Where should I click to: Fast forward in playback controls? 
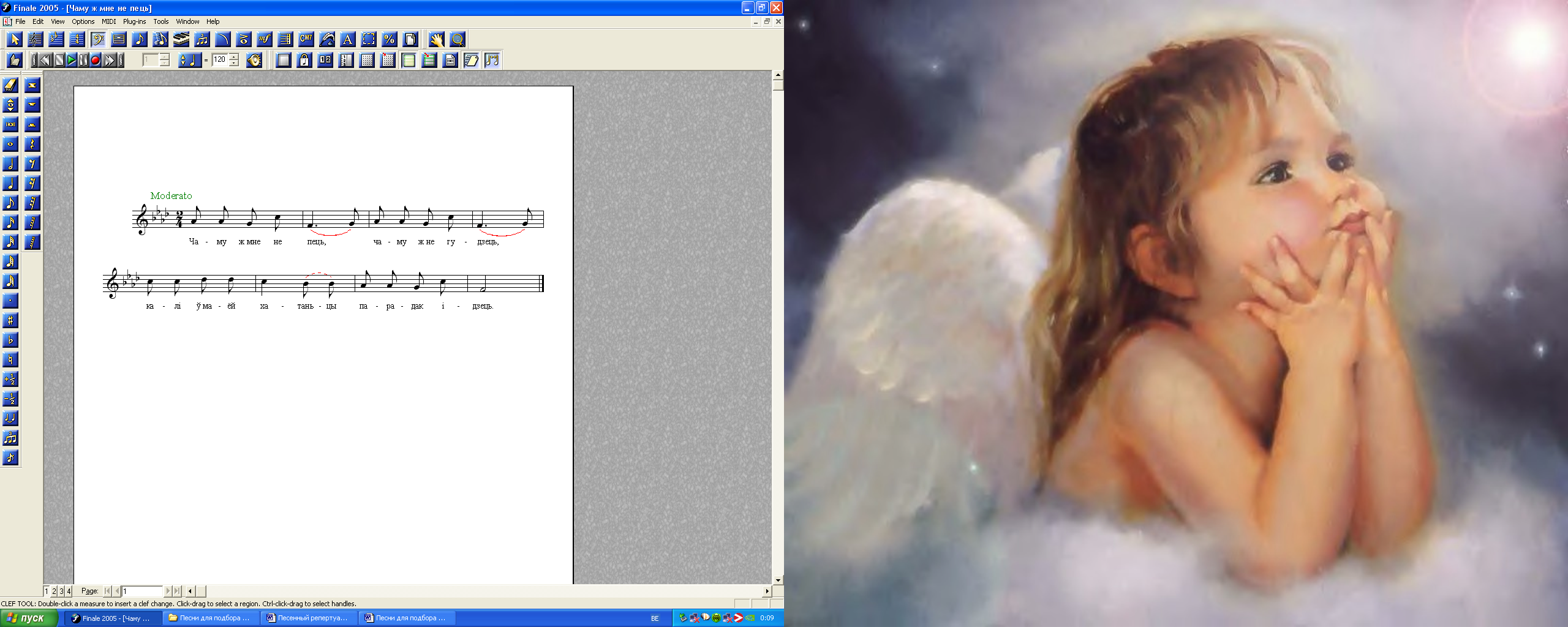[x=108, y=60]
